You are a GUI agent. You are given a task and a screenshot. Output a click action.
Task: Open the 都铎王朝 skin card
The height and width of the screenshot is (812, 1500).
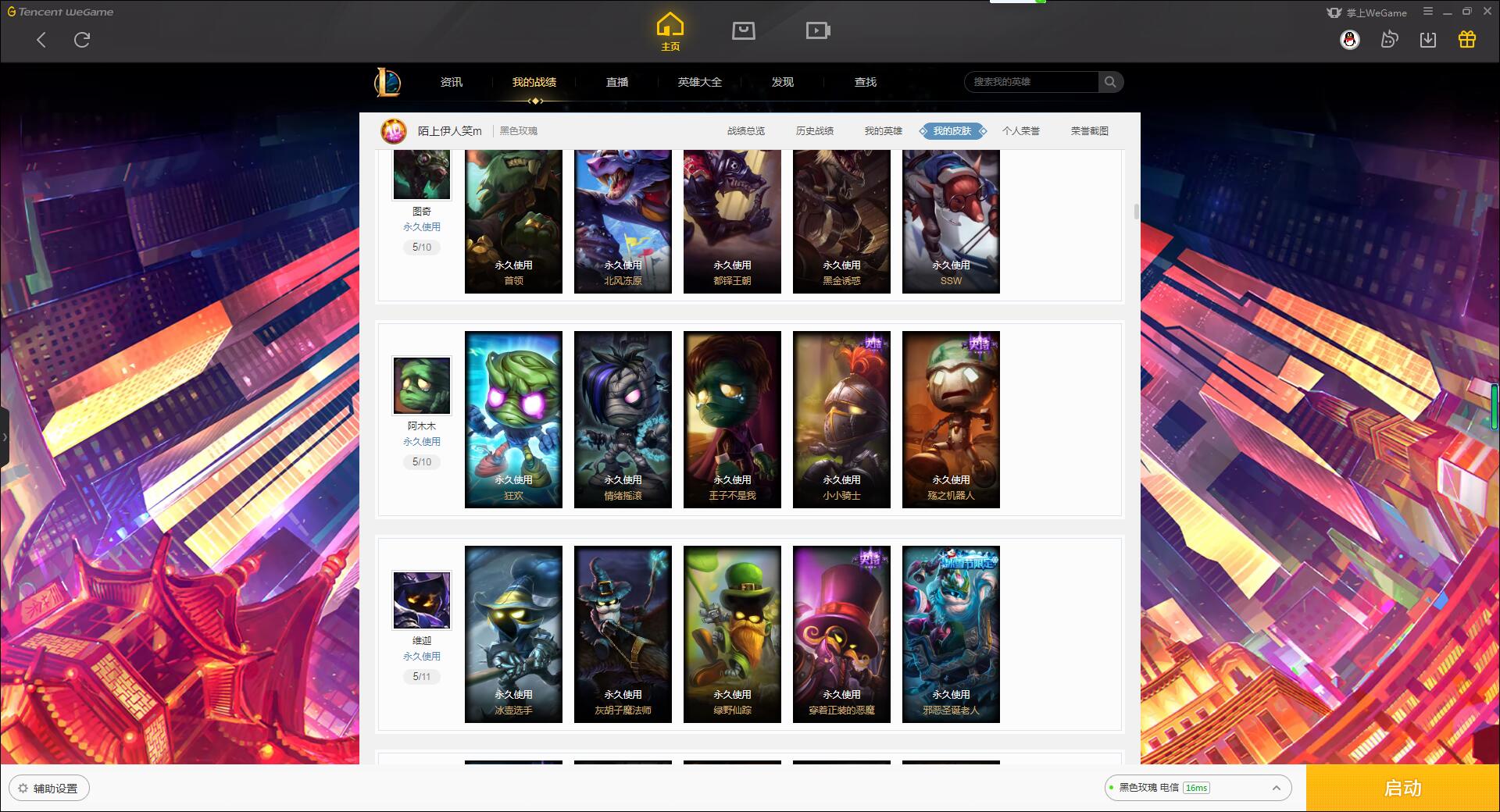732,222
